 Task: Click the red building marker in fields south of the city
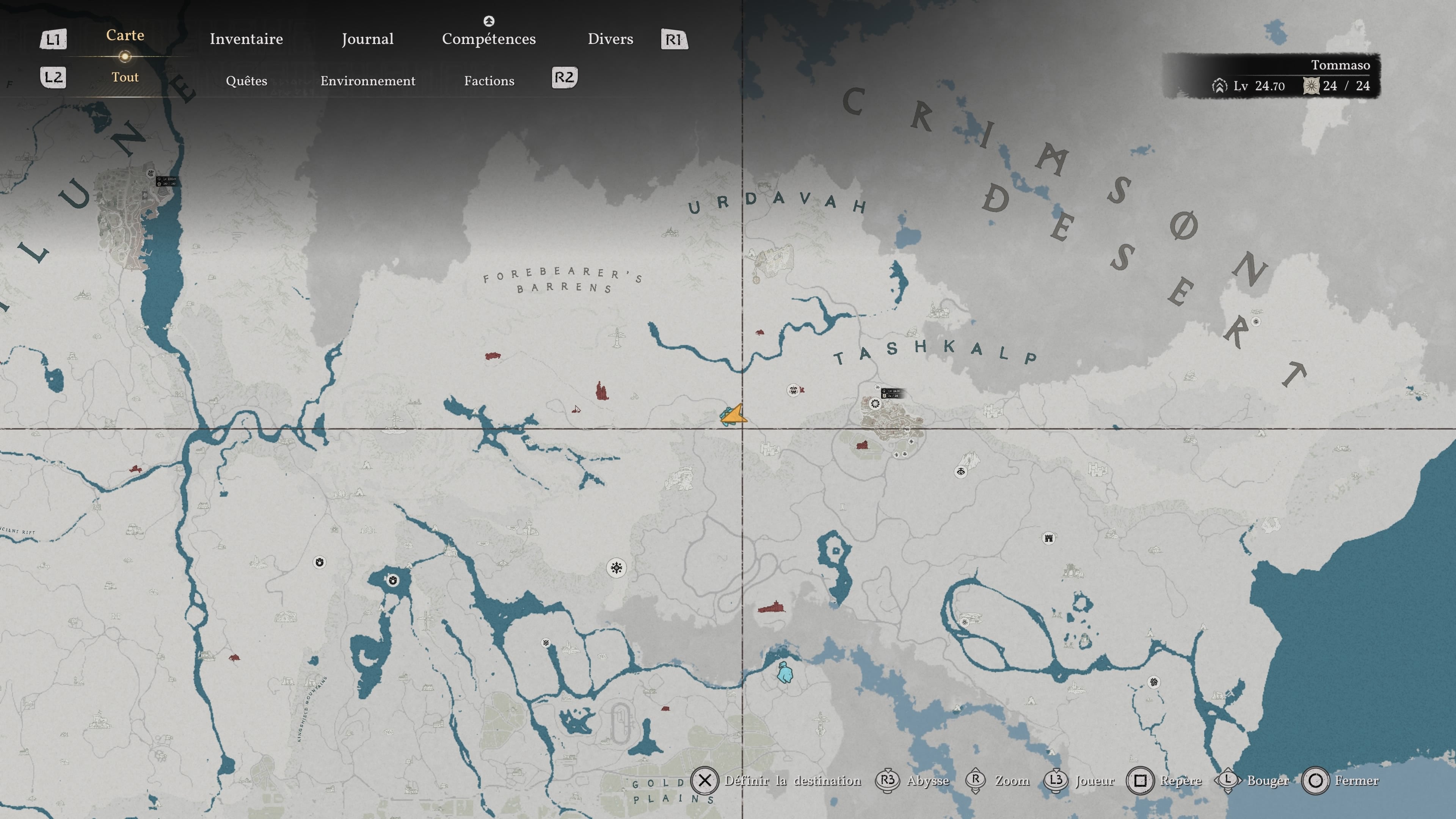[862, 445]
